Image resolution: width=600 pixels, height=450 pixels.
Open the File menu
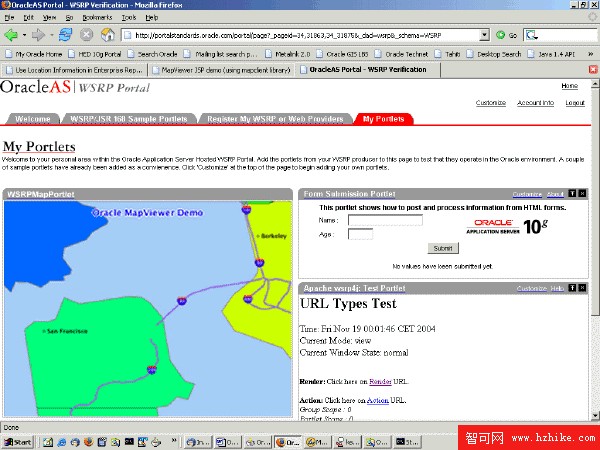click(9, 18)
